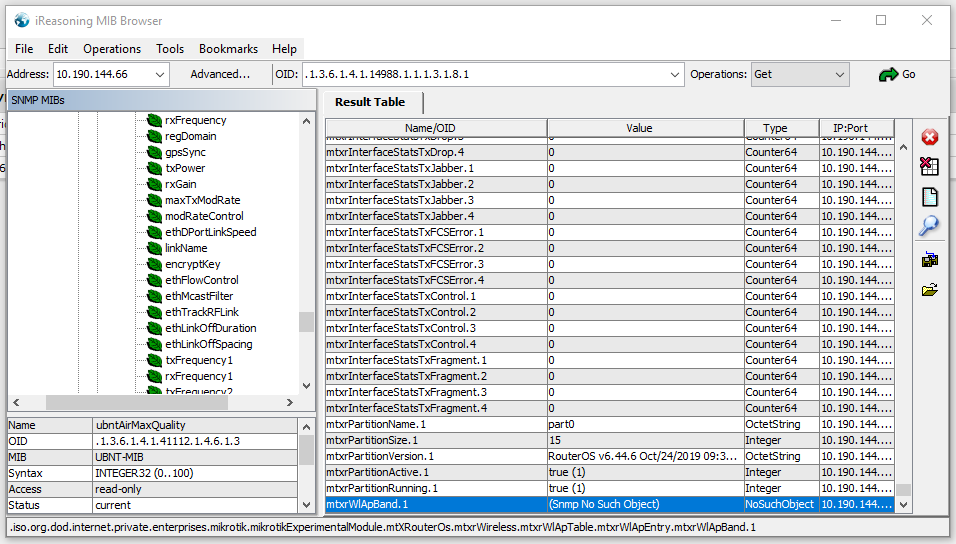Image resolution: width=956 pixels, height=544 pixels.
Task: Sort by Value column header
Action: (646, 128)
